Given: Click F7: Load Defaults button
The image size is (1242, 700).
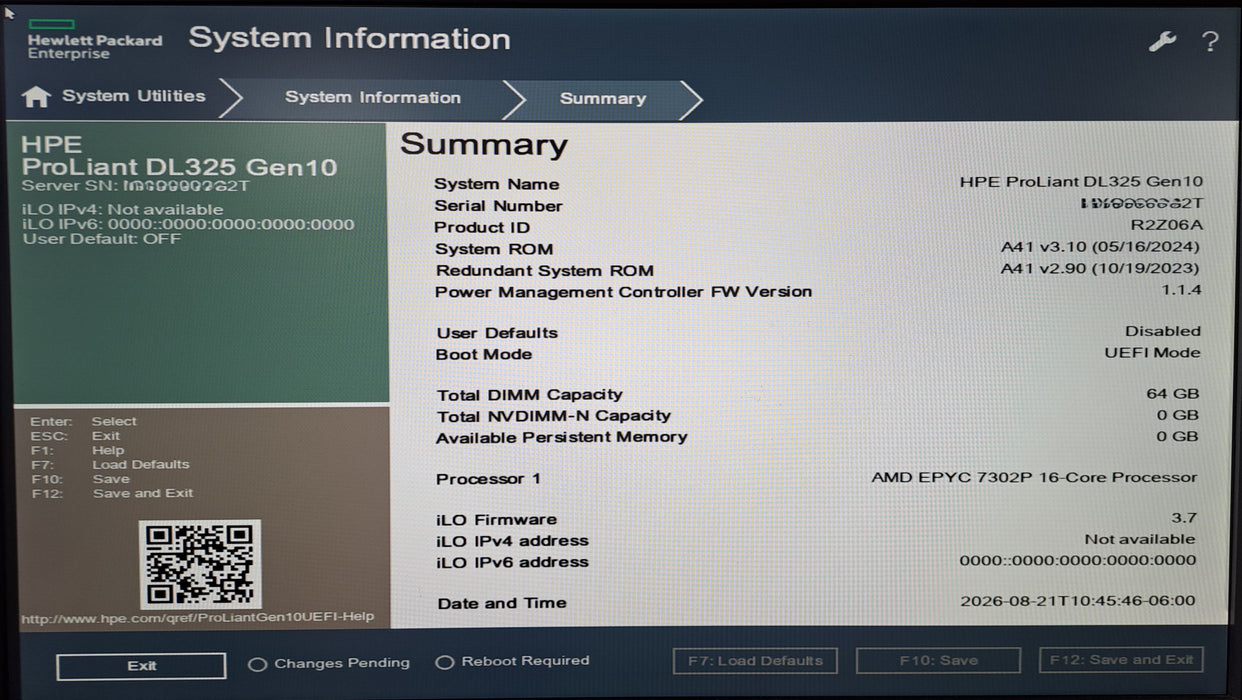Looking at the screenshot, I should [755, 660].
